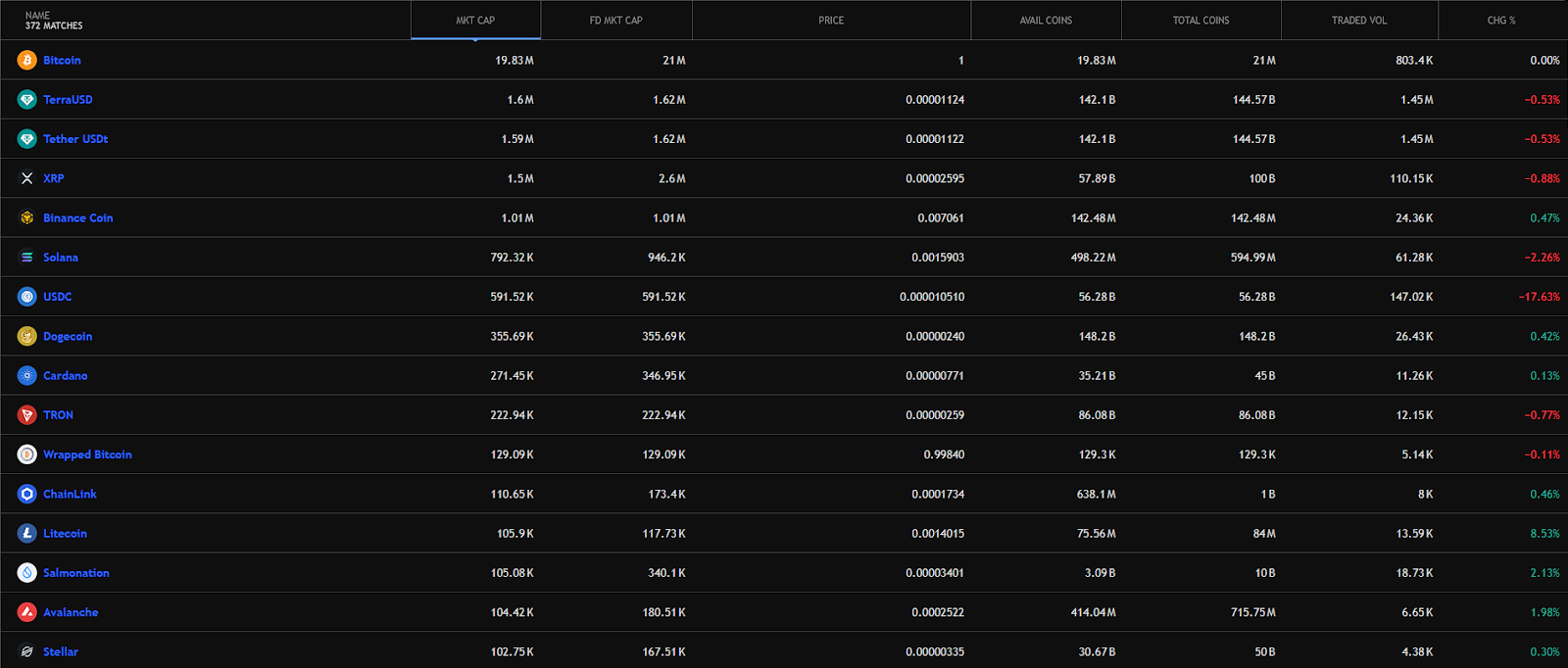Sort by the CHG % column header

[1501, 21]
